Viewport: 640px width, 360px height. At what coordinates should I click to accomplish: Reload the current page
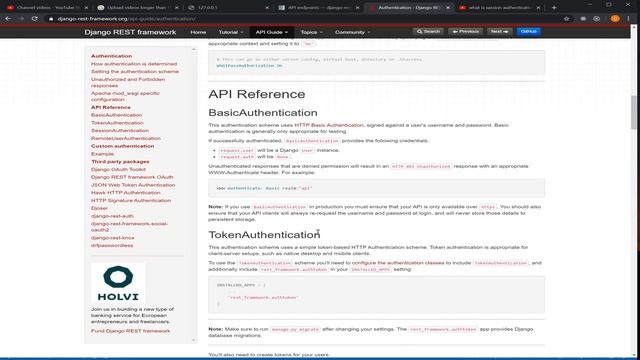35,19
